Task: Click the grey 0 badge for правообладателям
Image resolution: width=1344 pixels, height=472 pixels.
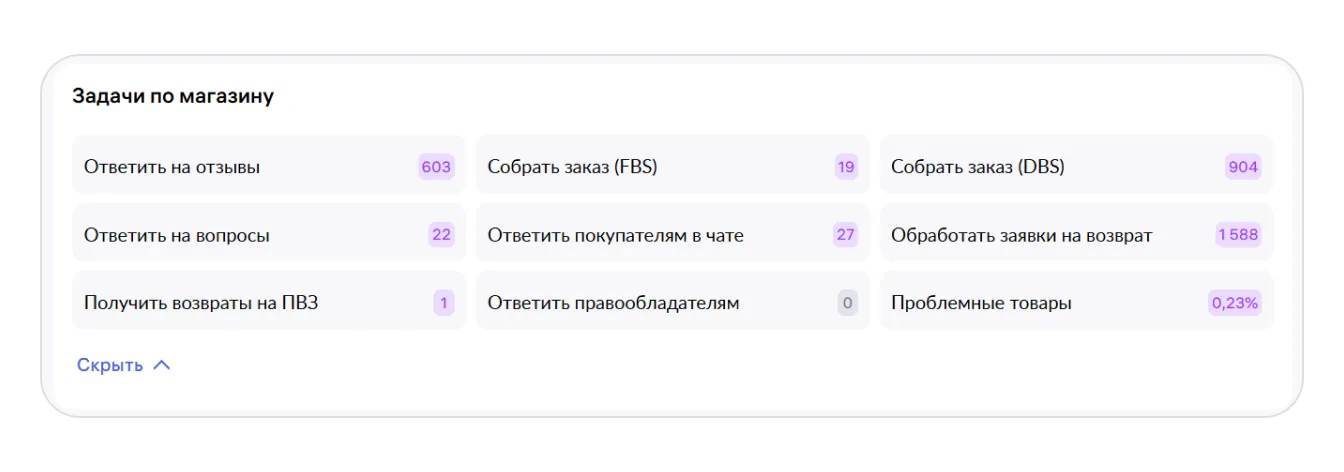Action: (x=848, y=303)
